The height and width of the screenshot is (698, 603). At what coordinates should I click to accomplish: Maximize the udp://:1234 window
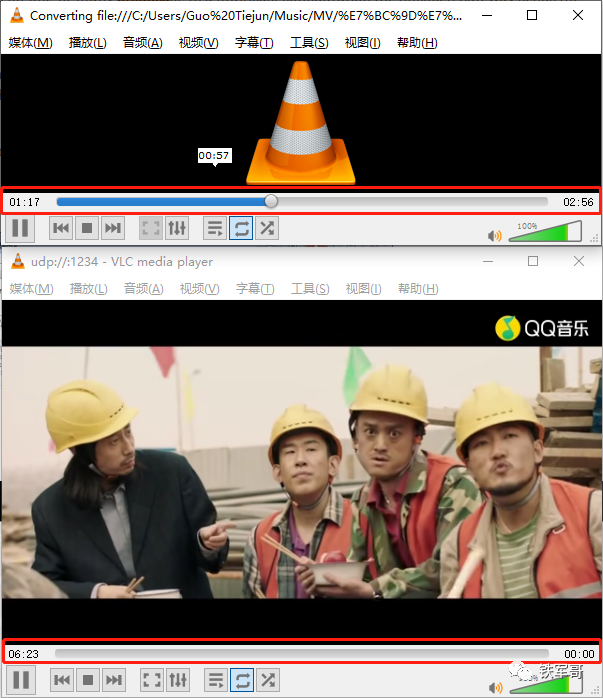click(533, 261)
